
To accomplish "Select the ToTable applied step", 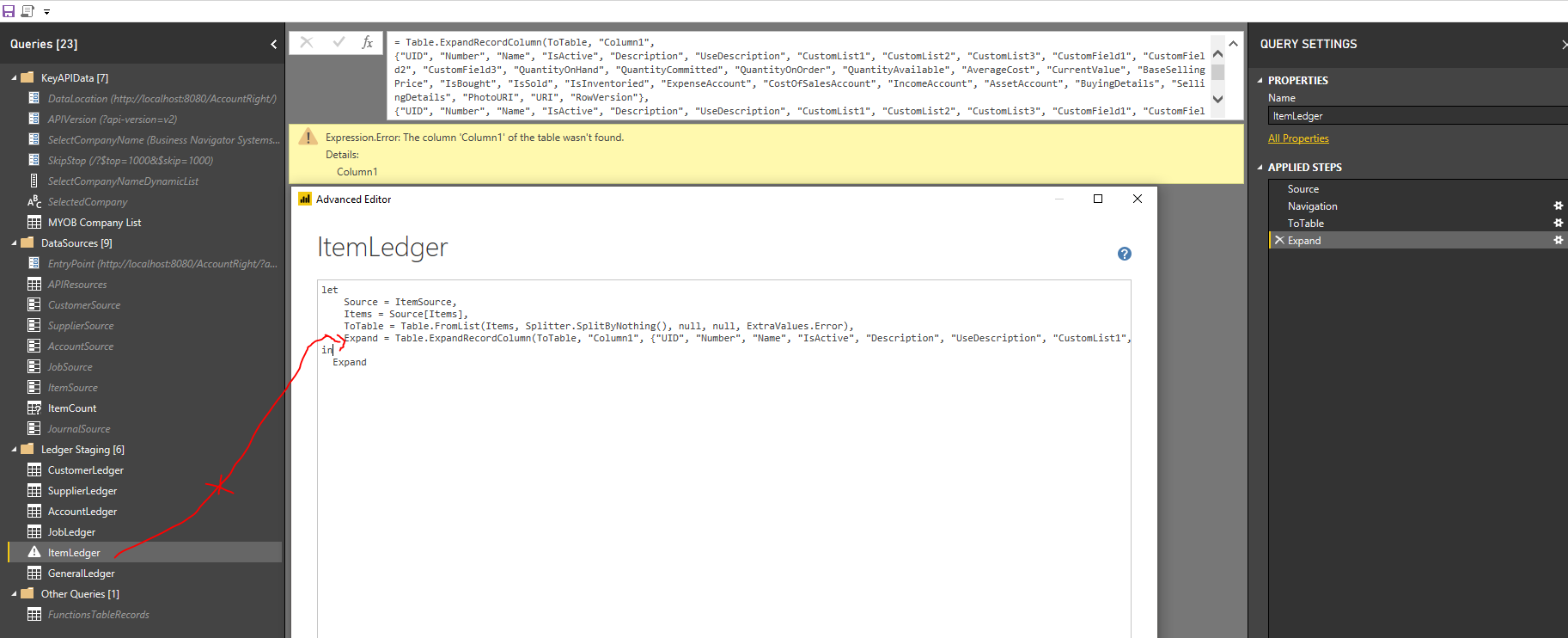I will pos(1419,224).
